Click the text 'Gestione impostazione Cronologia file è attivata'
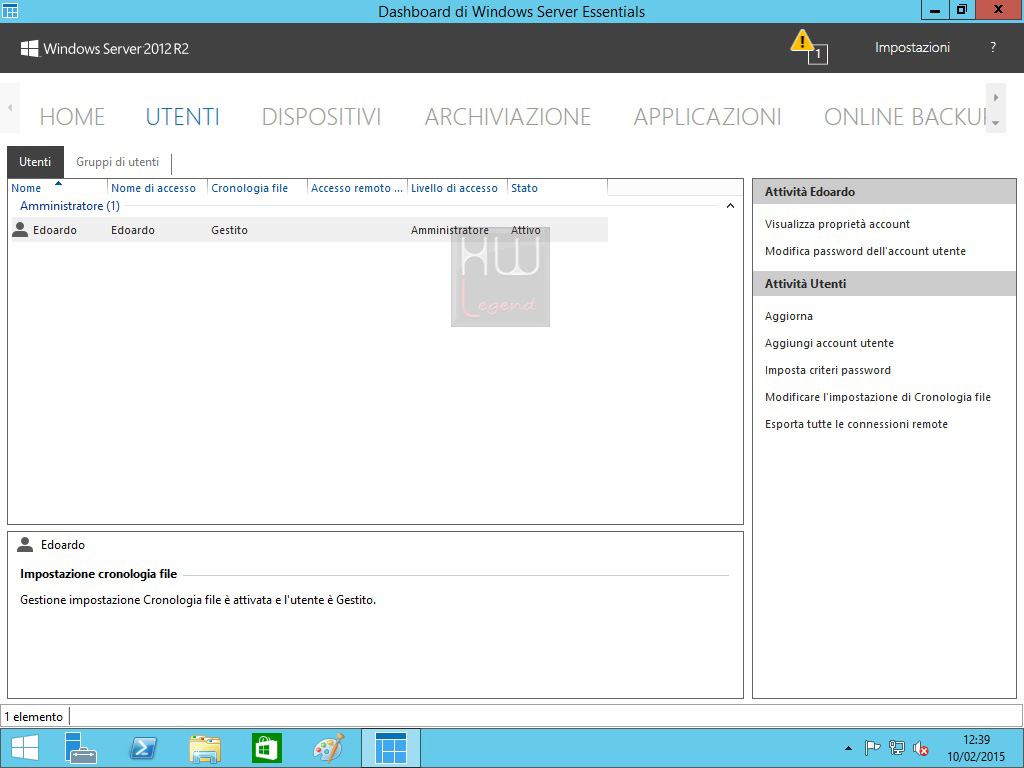This screenshot has height=768, width=1024. [x=146, y=600]
